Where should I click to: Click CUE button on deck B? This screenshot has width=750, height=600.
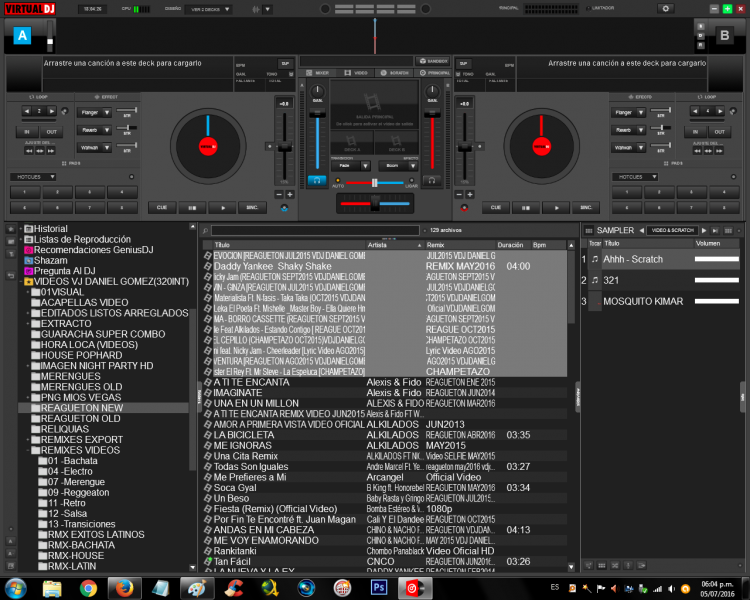pyautogui.click(x=496, y=208)
